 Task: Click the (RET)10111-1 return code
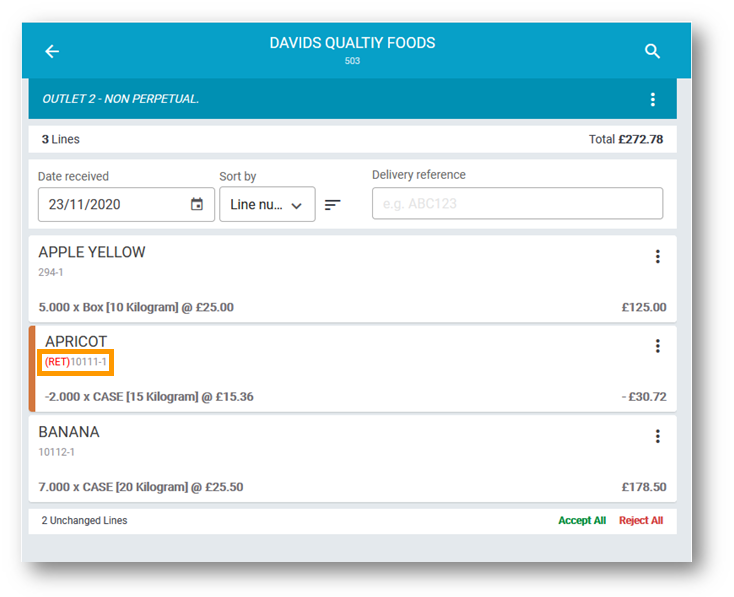point(76,362)
